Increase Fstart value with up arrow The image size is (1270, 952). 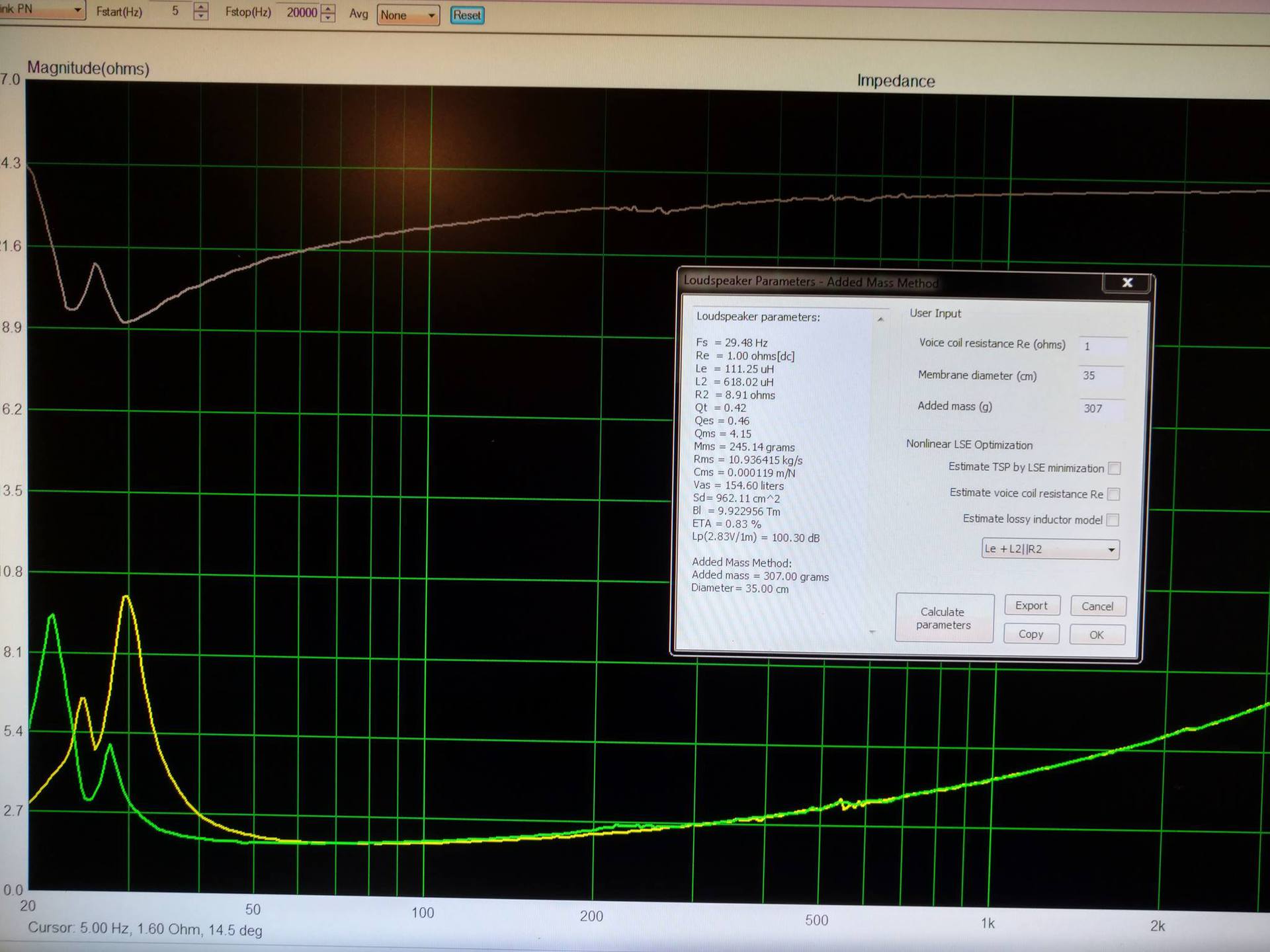pos(201,7)
